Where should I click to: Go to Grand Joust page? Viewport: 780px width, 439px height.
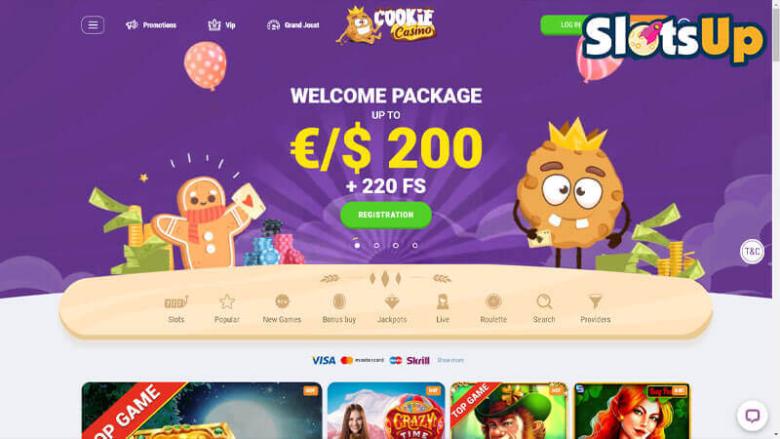coord(293,25)
